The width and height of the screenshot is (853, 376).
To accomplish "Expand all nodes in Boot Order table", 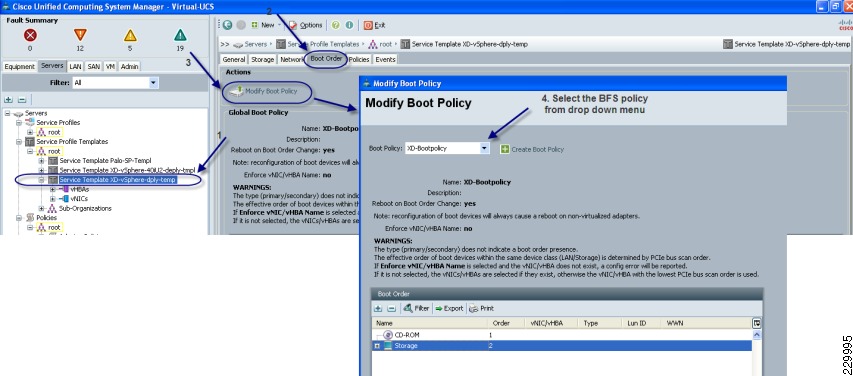I will pyautogui.click(x=378, y=309).
